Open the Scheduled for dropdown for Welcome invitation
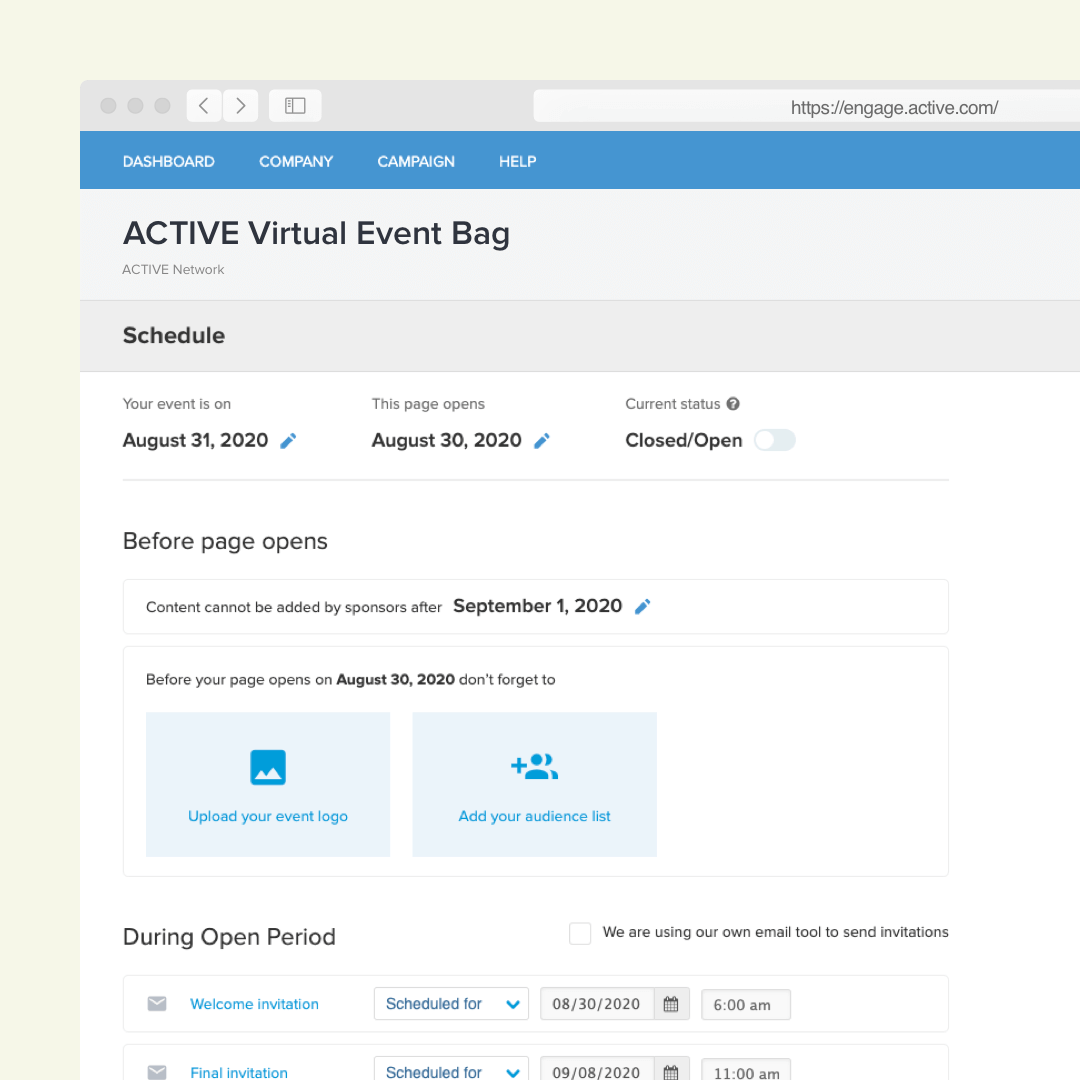 (x=451, y=1003)
